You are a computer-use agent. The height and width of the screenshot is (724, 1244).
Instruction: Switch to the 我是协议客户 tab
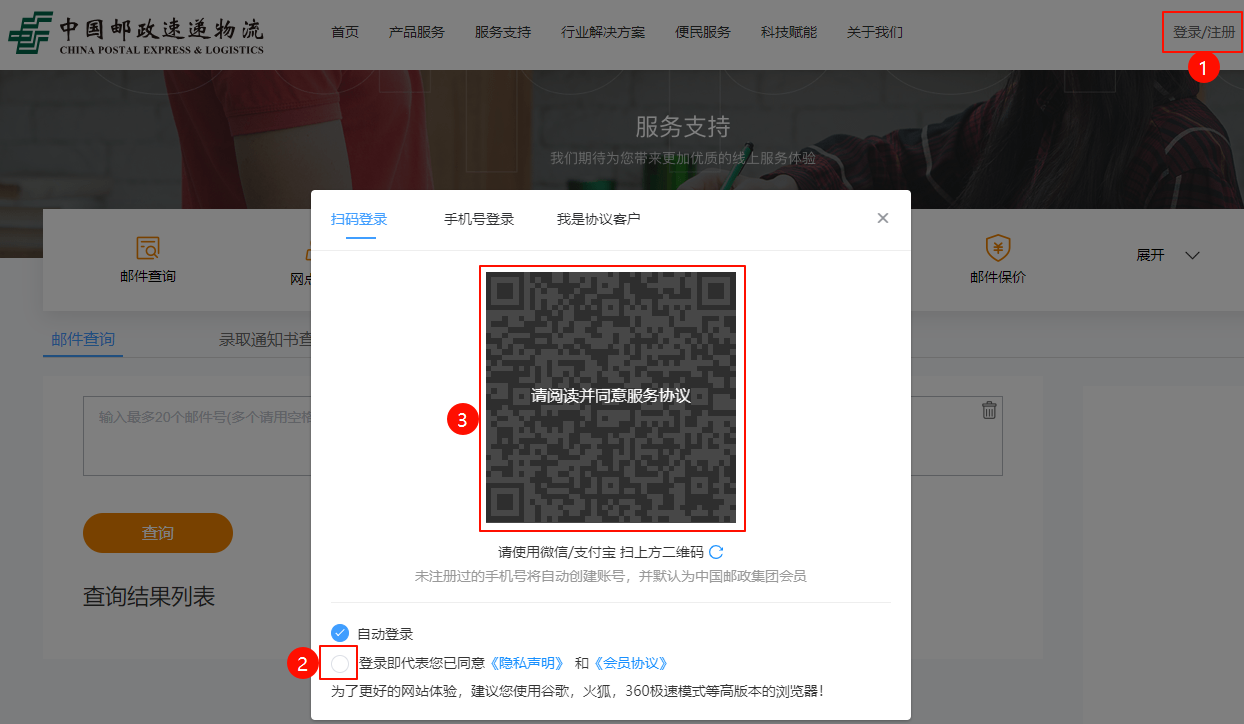tap(598, 219)
